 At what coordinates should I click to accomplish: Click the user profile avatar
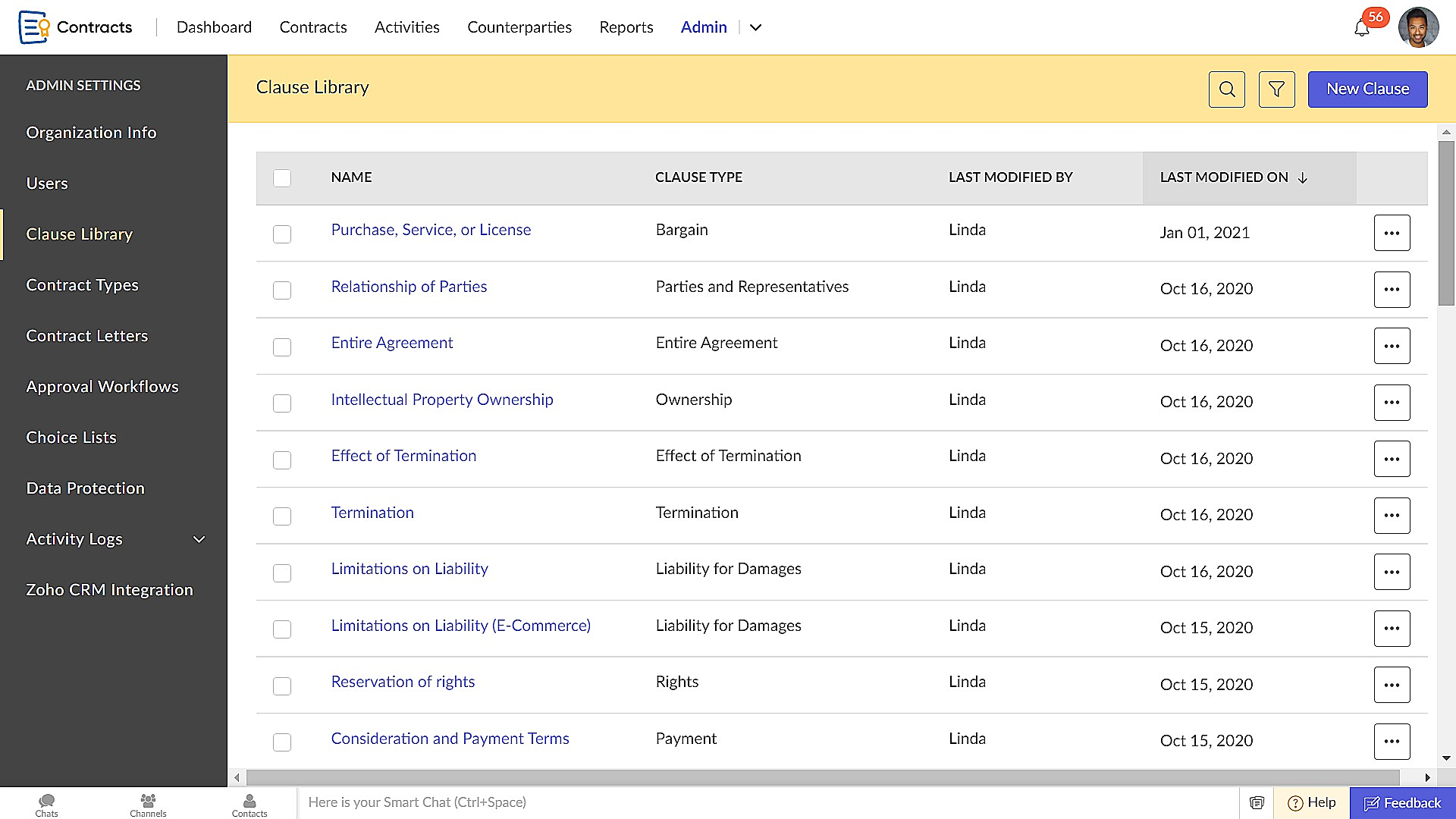(1418, 27)
